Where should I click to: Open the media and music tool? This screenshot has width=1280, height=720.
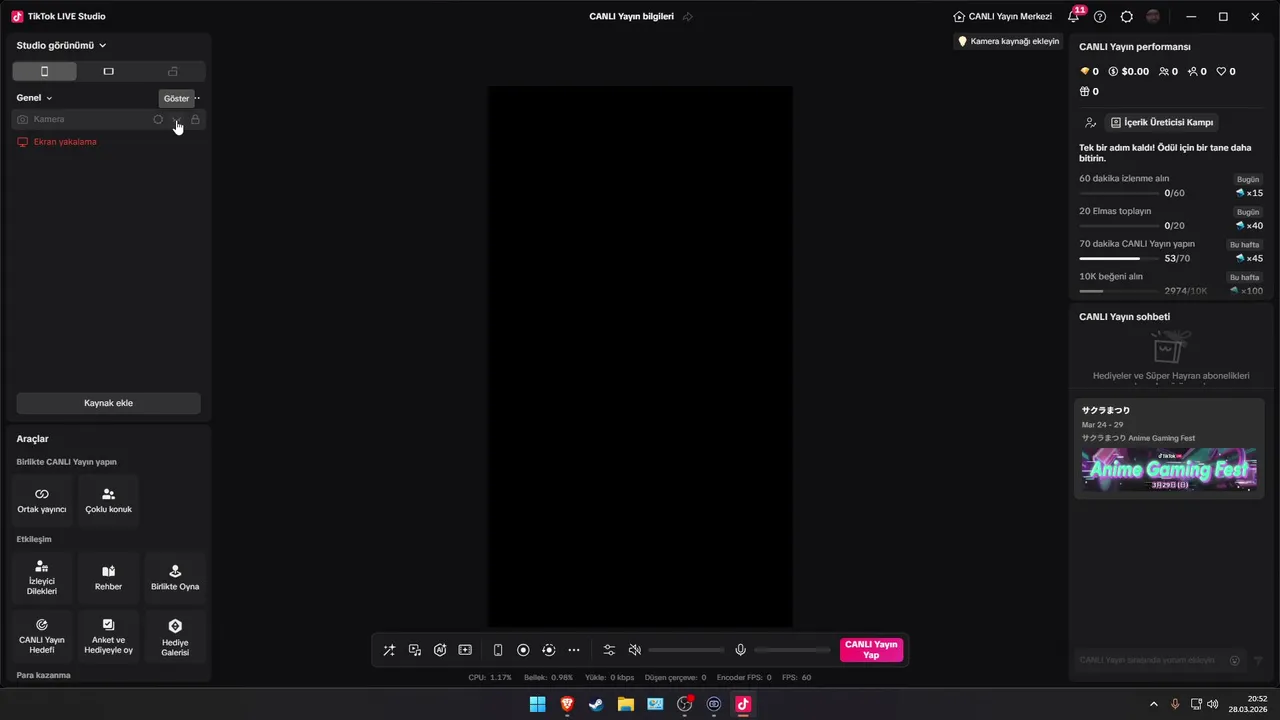(415, 650)
